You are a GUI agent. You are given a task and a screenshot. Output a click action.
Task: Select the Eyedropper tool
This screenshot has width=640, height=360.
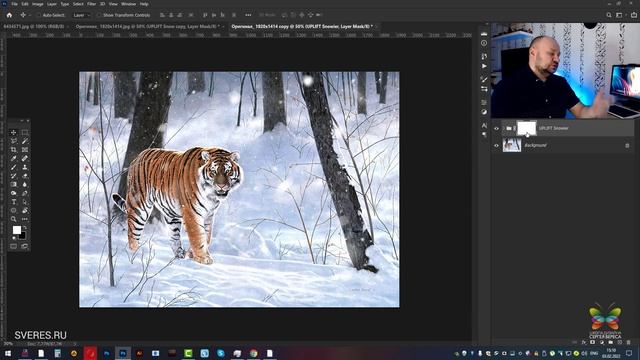(13, 158)
